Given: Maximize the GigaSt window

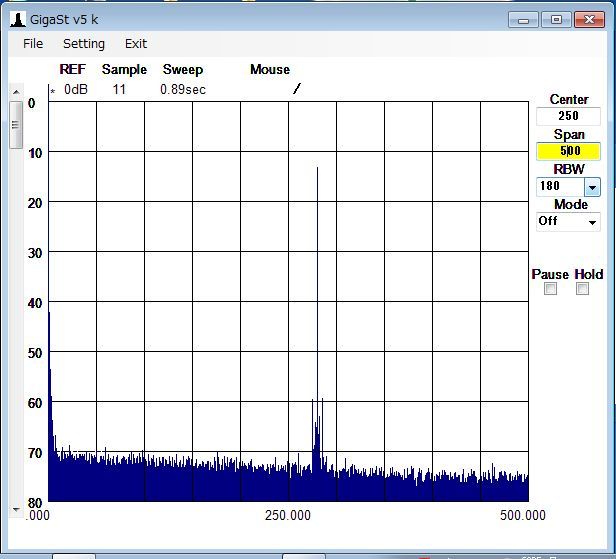Looking at the screenshot, I should coord(556,20).
